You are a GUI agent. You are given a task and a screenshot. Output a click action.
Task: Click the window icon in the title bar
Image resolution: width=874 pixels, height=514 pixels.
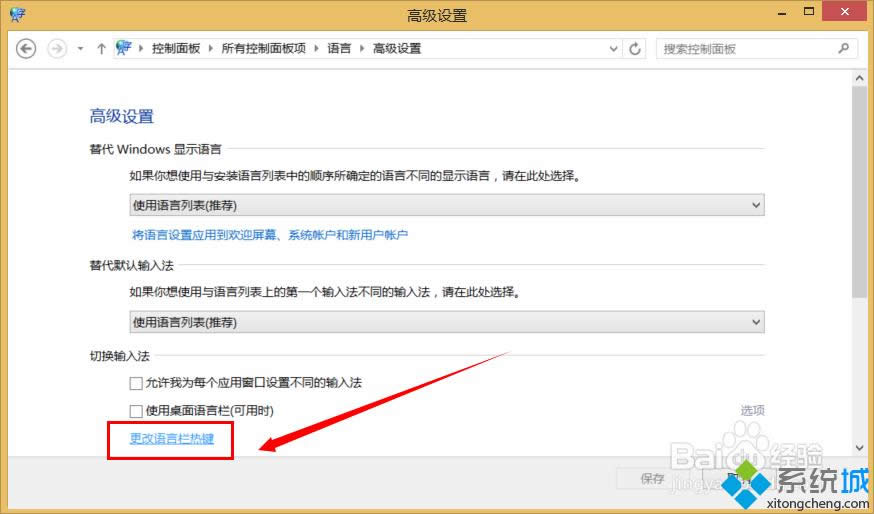tap(17, 15)
